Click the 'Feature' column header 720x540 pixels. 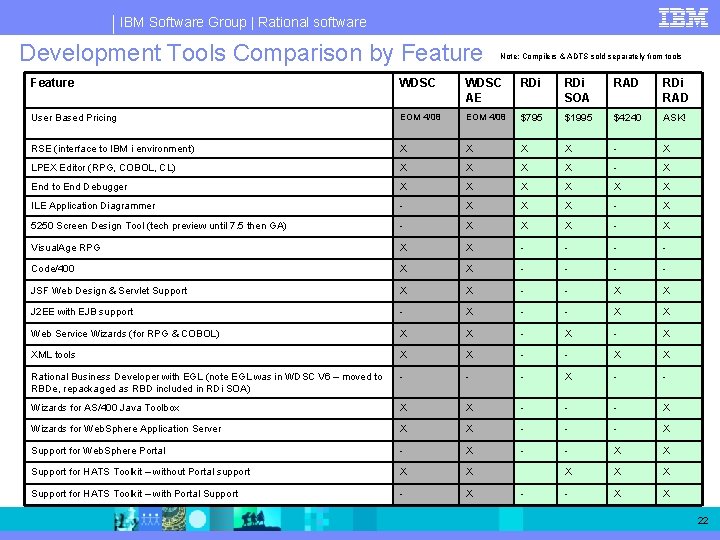pos(52,83)
